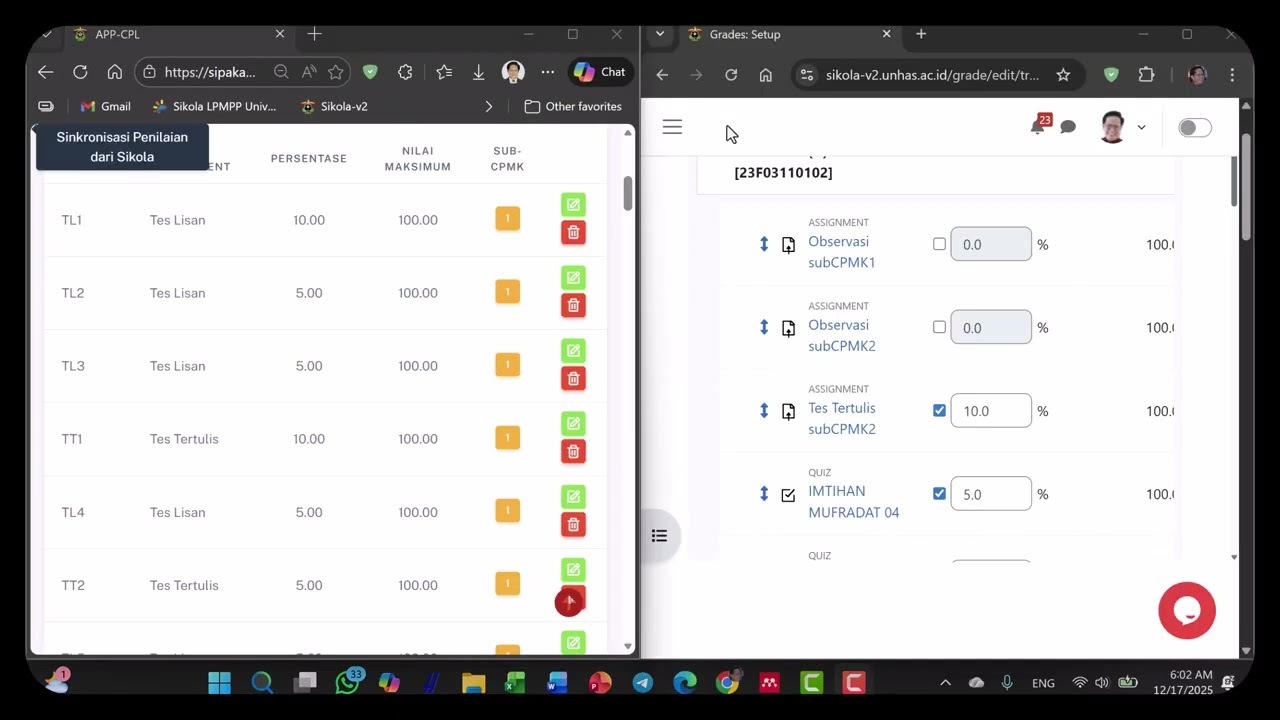Open the Sikola messages chat bubble

click(x=1068, y=127)
